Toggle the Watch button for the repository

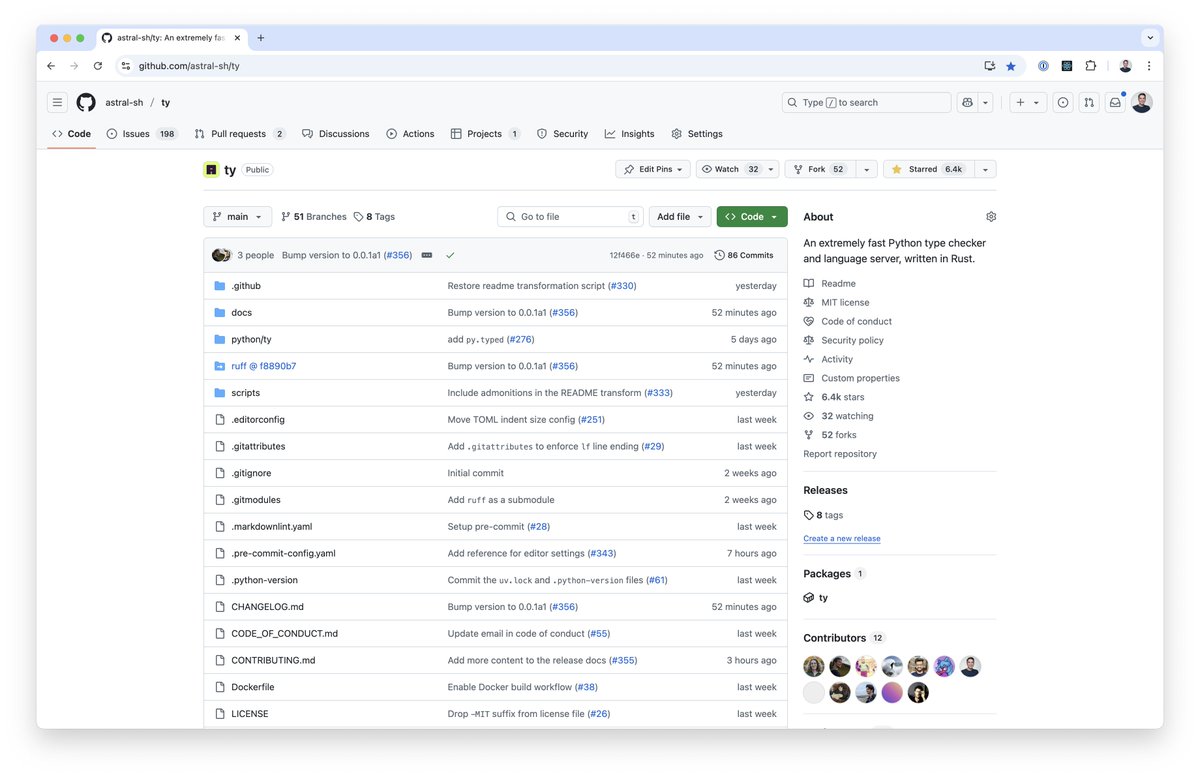tap(739, 169)
